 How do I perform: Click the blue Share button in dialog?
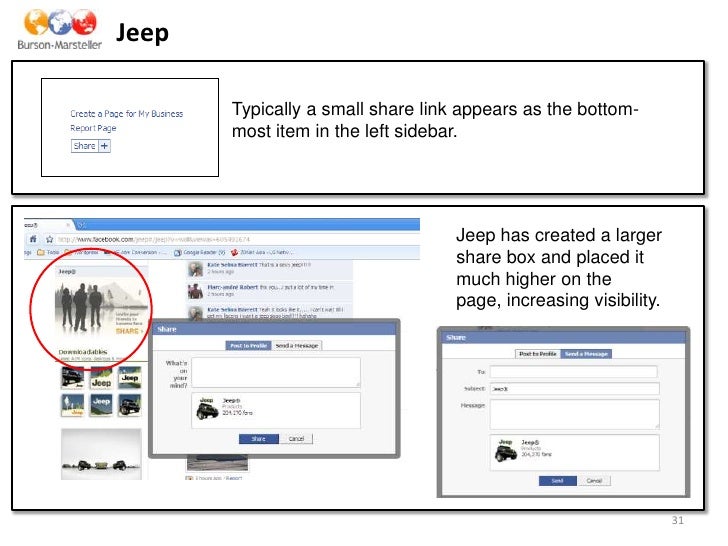tap(259, 439)
